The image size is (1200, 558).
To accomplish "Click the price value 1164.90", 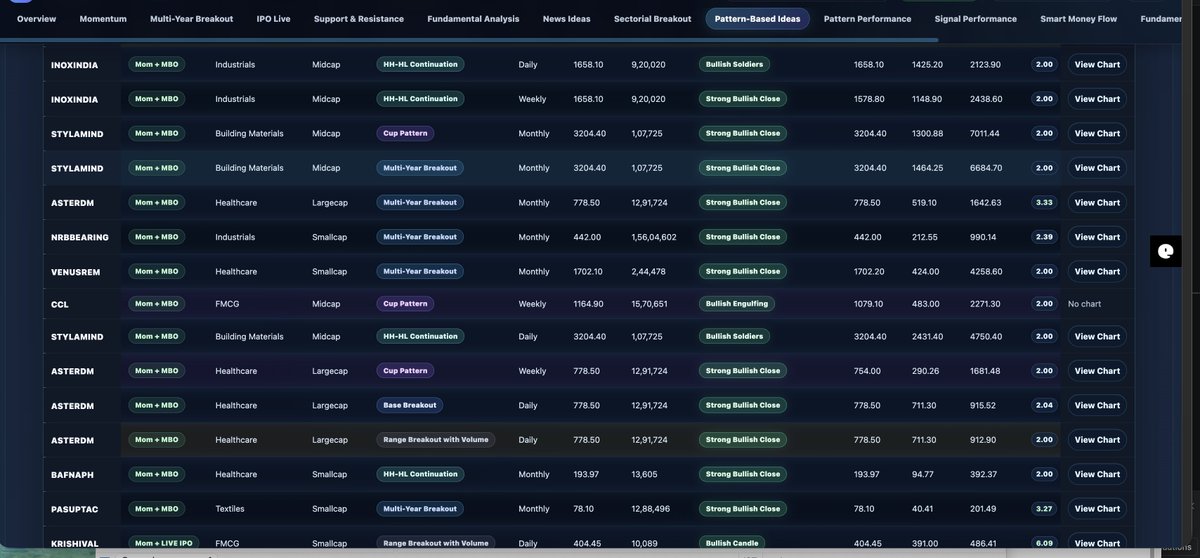I will 588,303.
